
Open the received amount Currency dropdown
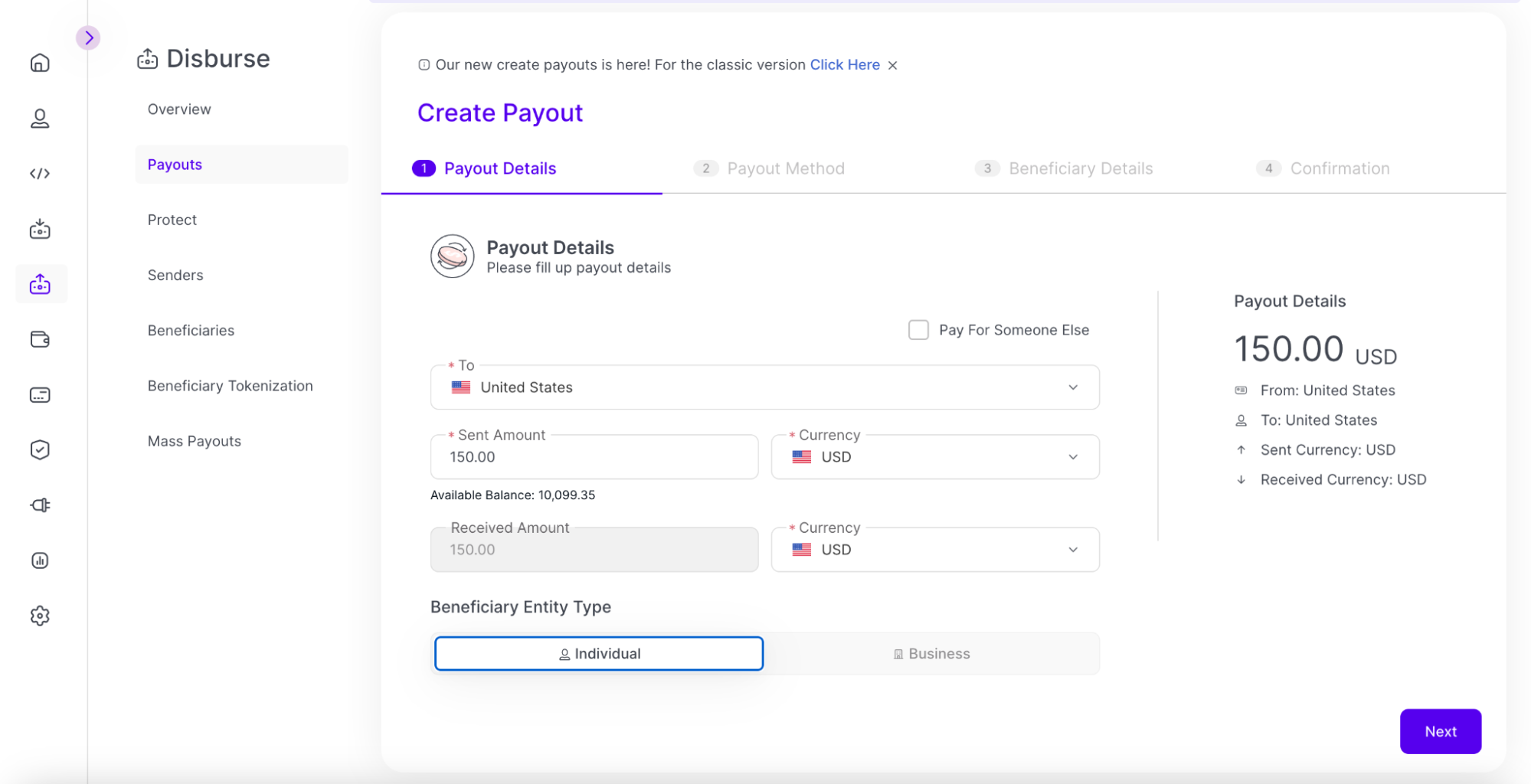[934, 550]
